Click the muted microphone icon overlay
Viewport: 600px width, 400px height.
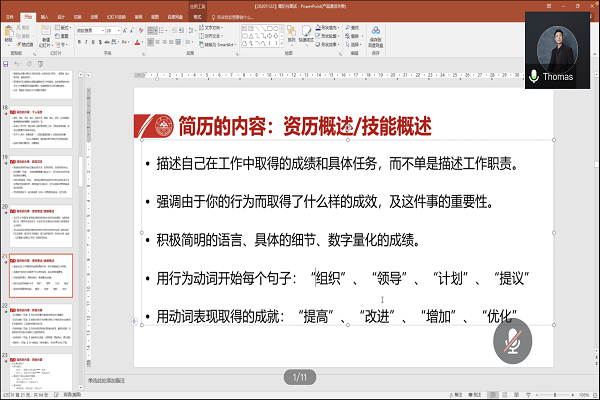pyautogui.click(x=513, y=340)
